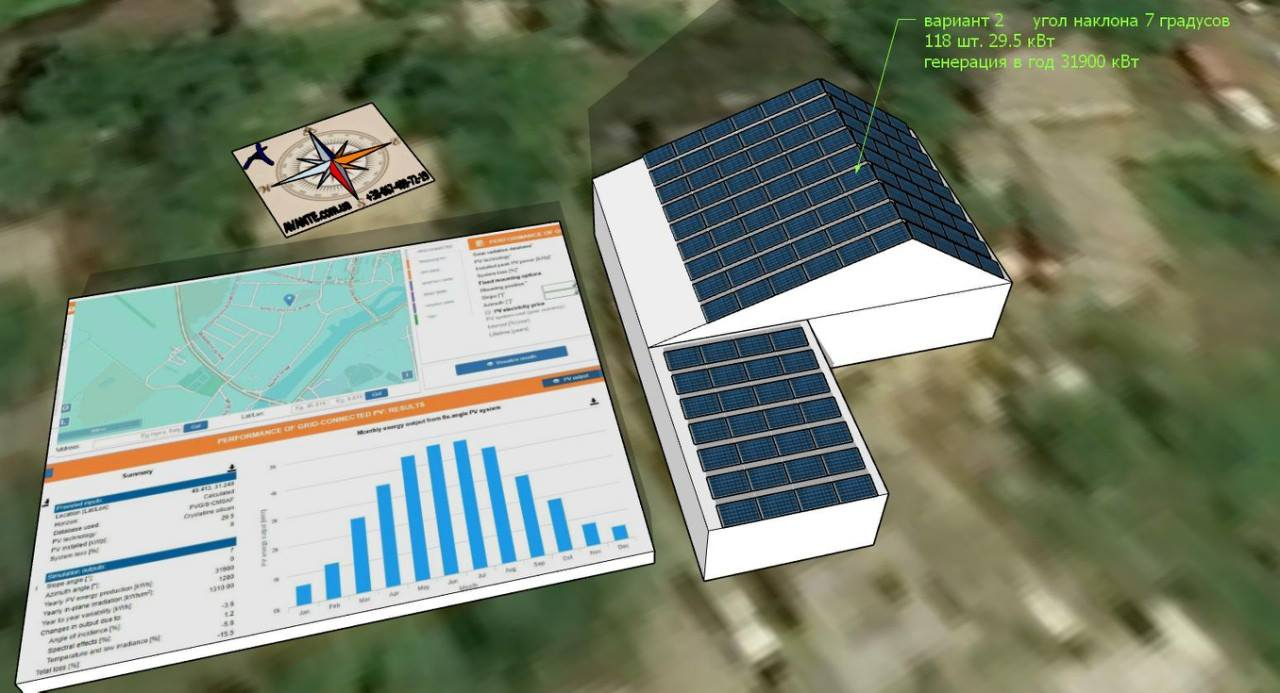Click the blue location pin on the map

tap(289, 299)
